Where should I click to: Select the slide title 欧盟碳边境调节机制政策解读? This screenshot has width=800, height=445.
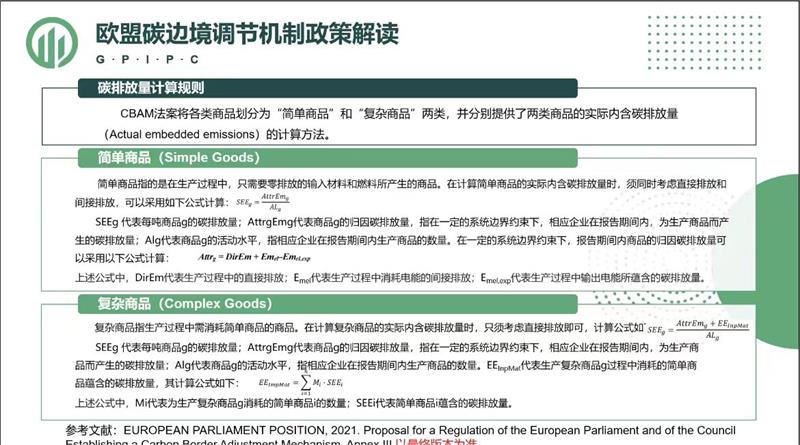pyautogui.click(x=247, y=34)
